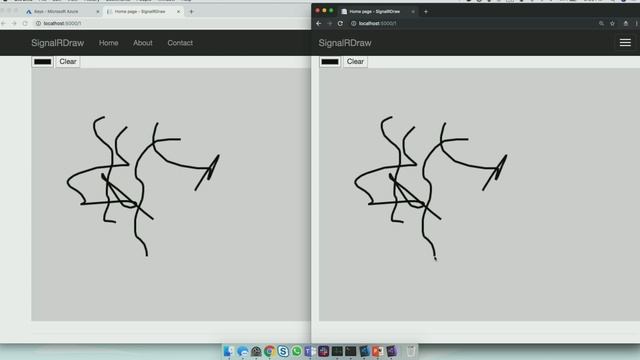The image size is (640, 360).
Task: Click SignalRDraw brand in right window
Action: (x=345, y=43)
